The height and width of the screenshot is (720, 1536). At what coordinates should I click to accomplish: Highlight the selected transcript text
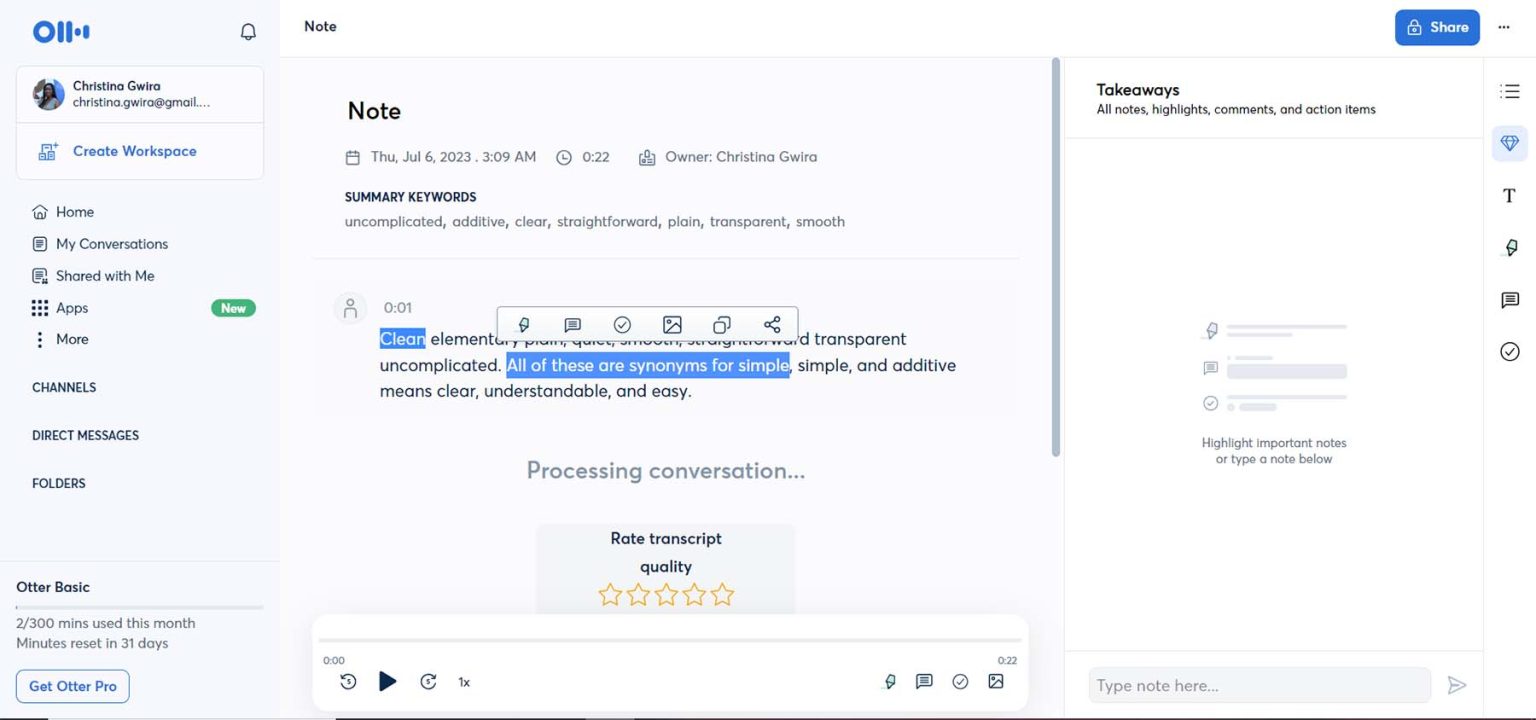point(522,324)
